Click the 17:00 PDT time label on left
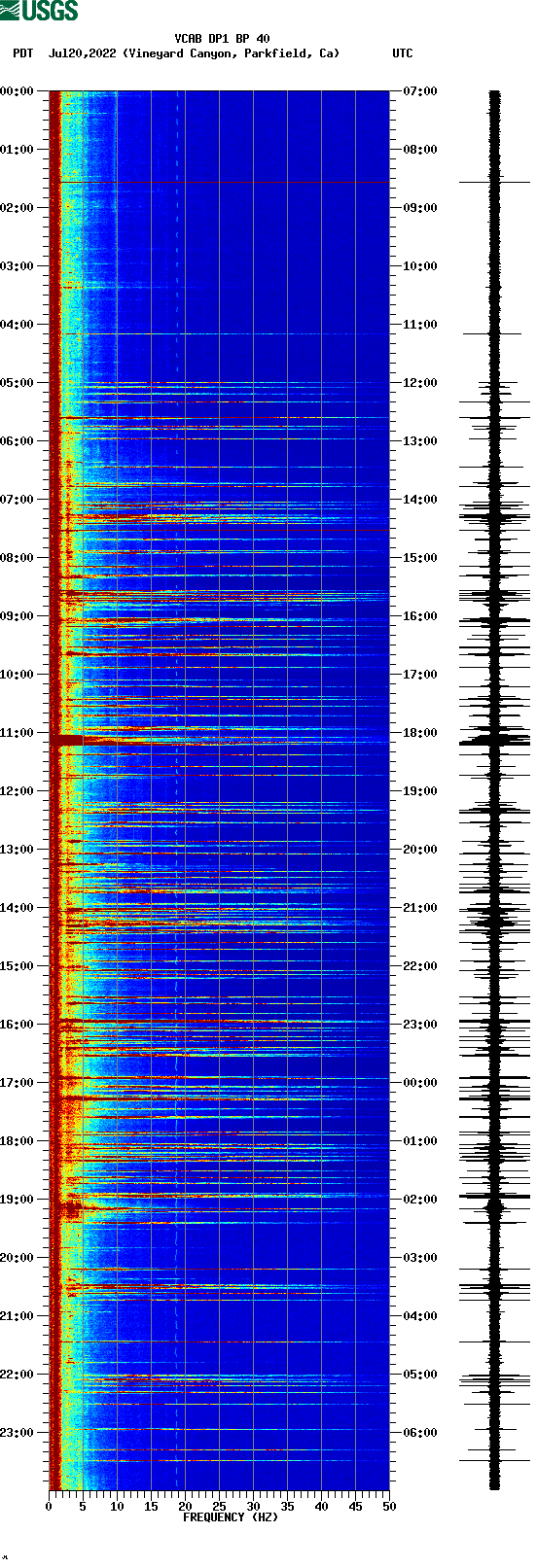Screen dimensions: 537x1568 tap(17, 1083)
